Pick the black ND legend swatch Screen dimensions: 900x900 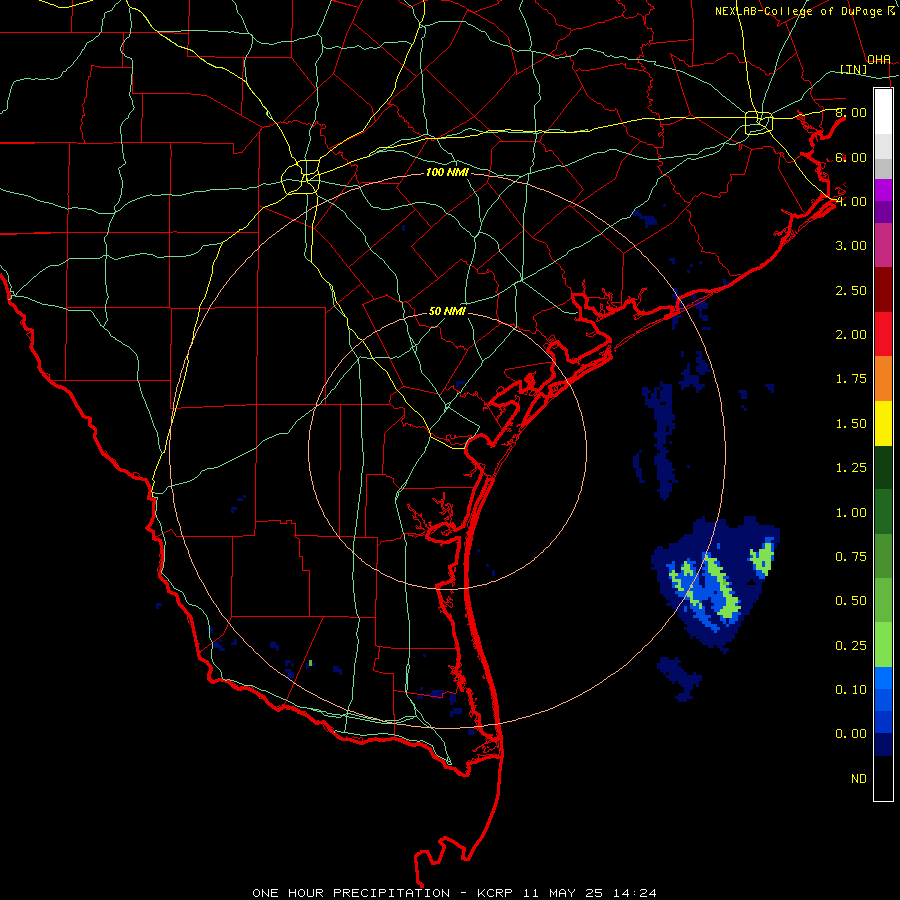point(883,778)
